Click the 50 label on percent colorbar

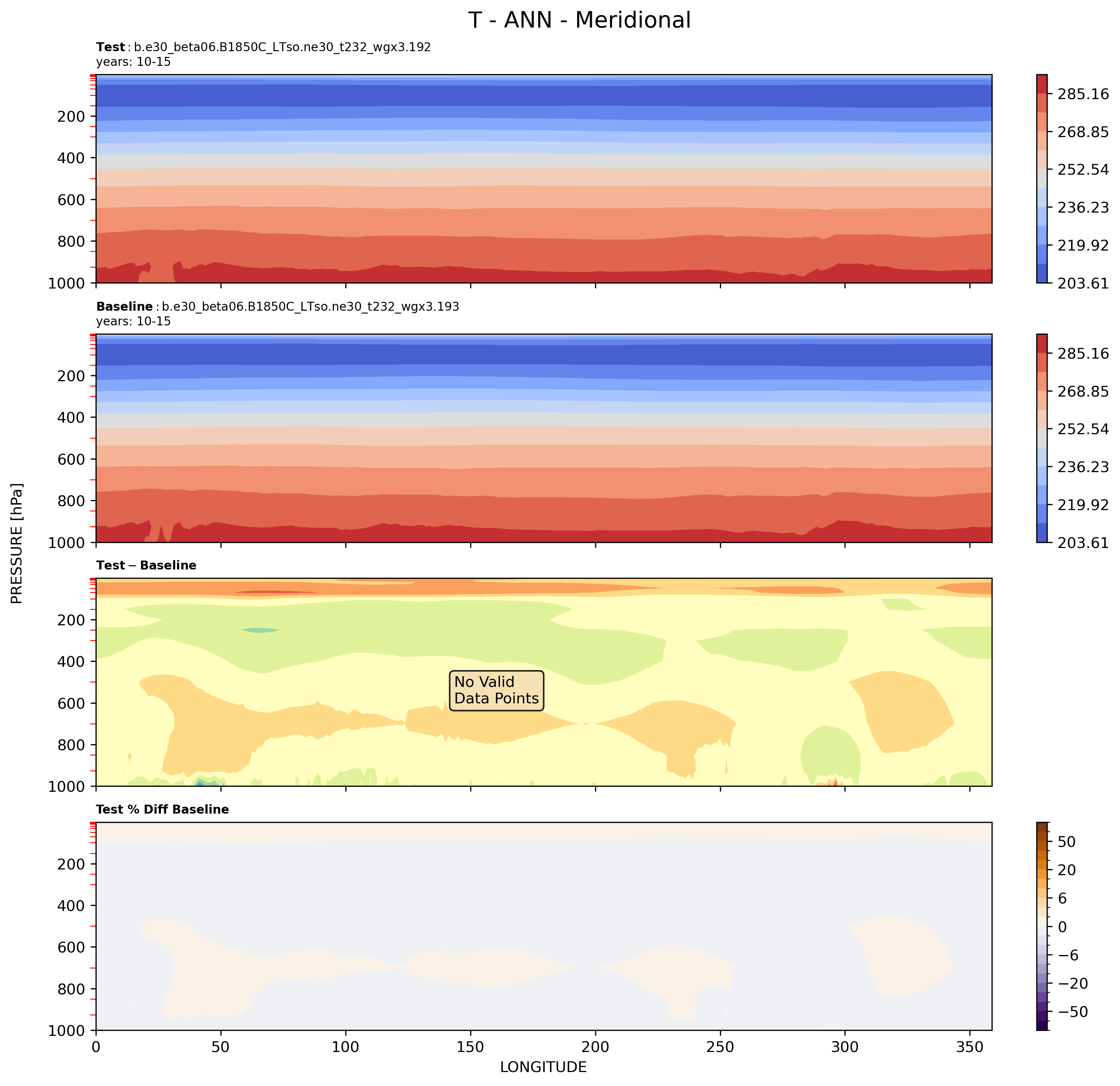coord(1066,842)
